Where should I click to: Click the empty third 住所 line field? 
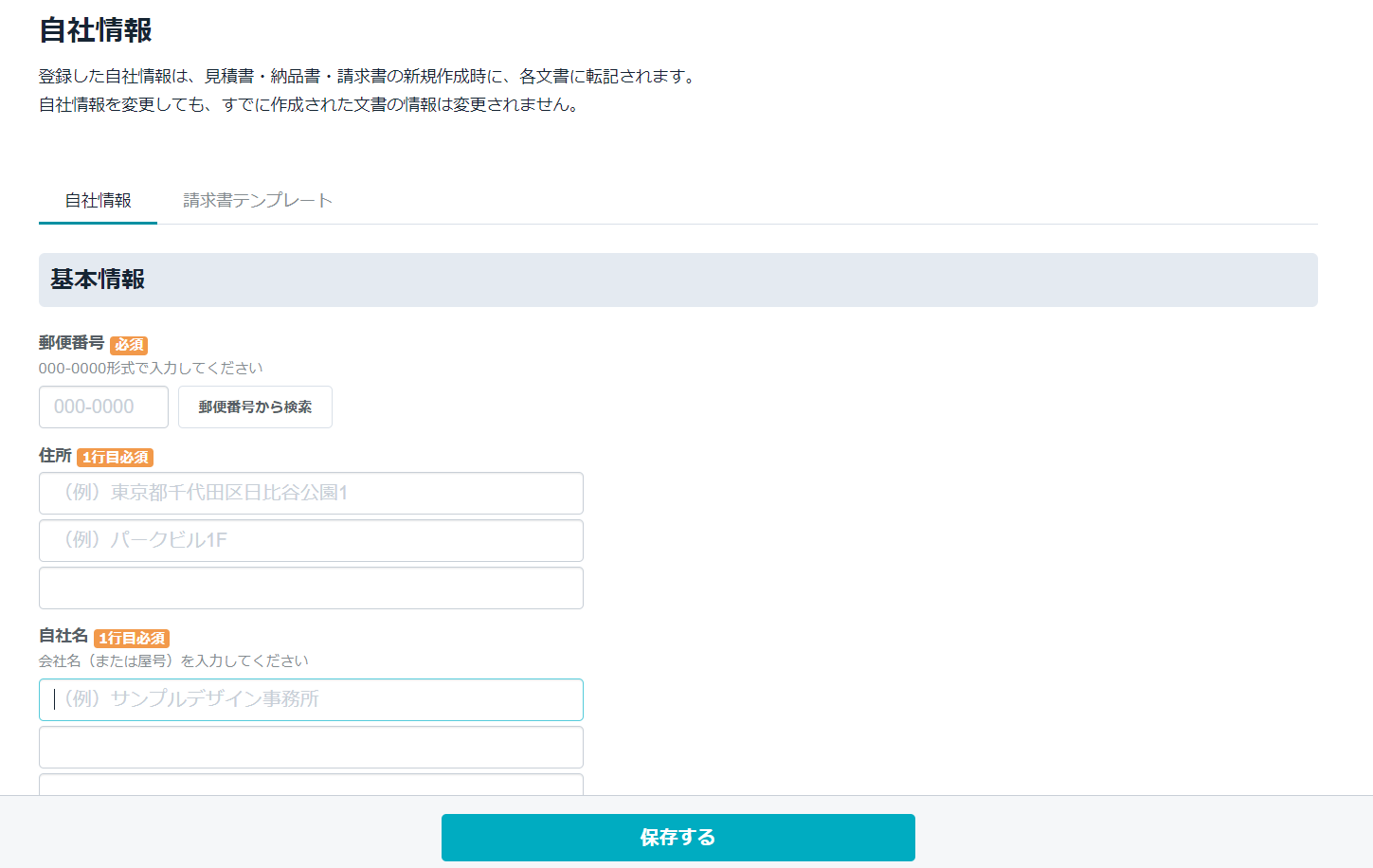(x=311, y=588)
